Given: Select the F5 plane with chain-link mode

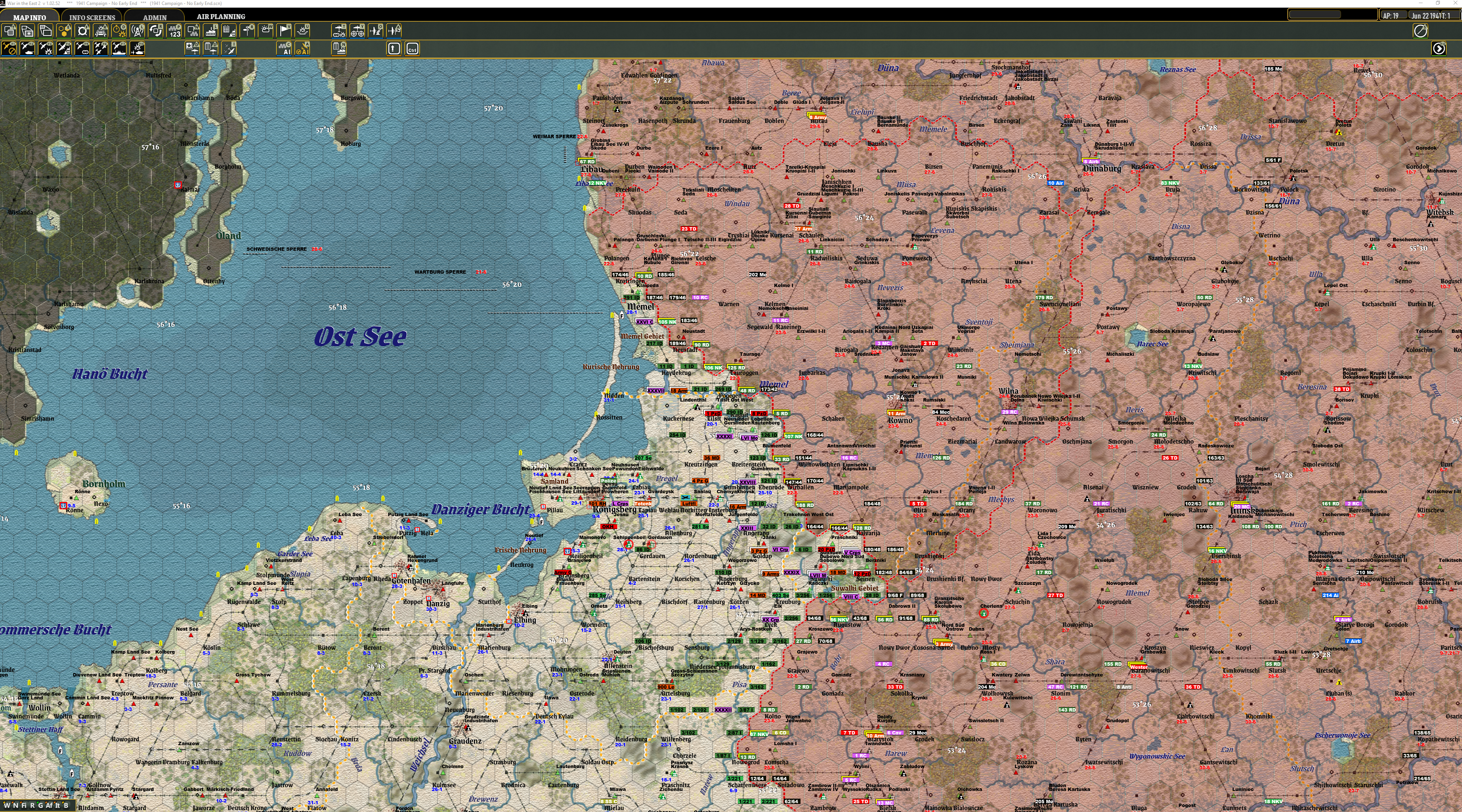Looking at the screenshot, I should click(x=83, y=49).
